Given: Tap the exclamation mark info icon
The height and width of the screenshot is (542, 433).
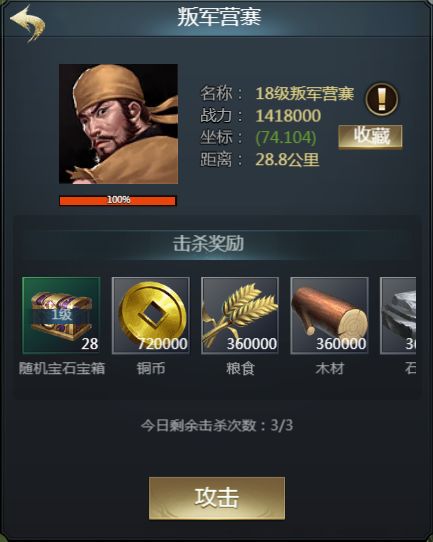Looking at the screenshot, I should pos(382,99).
